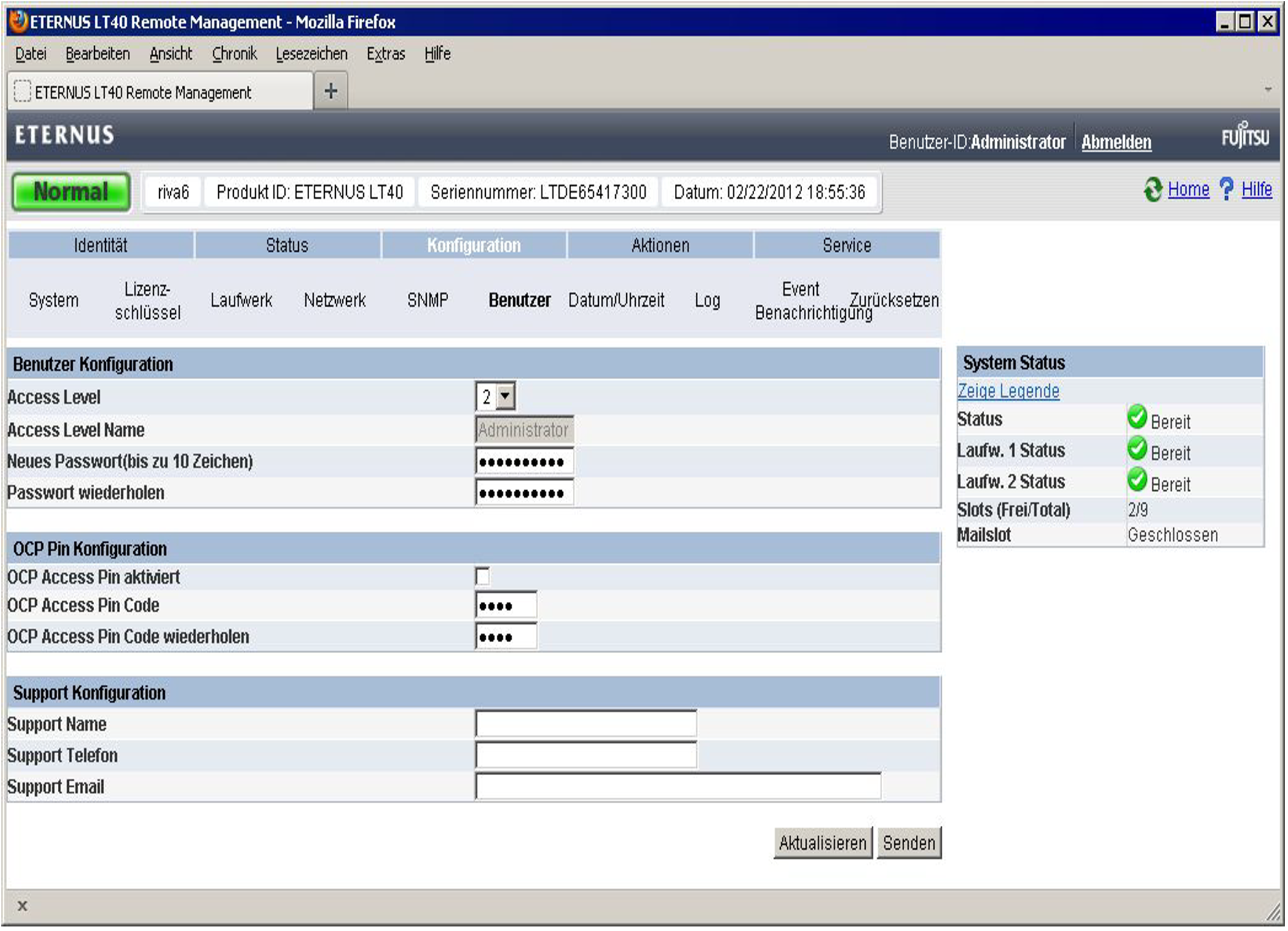This screenshot has width=1288, height=931.
Task: Click the blue question mark help icon
Action: coord(1226,189)
